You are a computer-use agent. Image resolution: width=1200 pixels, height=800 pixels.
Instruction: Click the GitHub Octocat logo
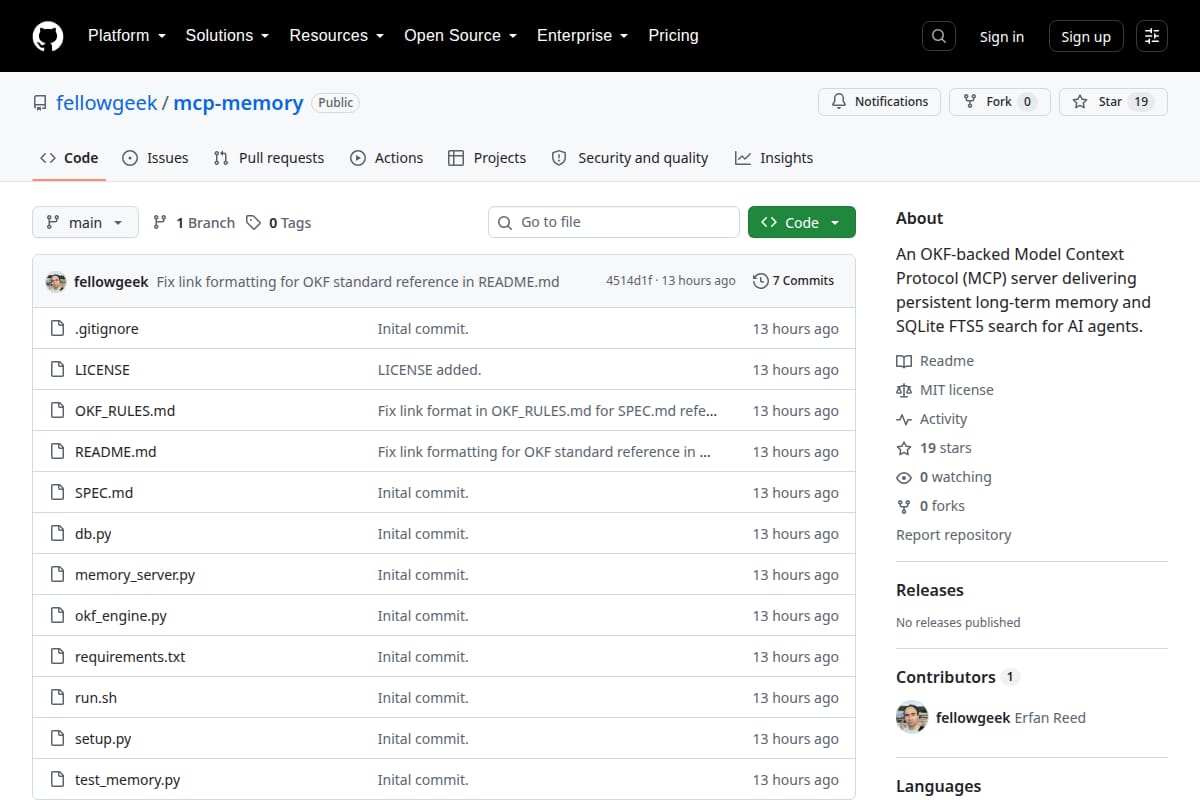[x=48, y=36]
